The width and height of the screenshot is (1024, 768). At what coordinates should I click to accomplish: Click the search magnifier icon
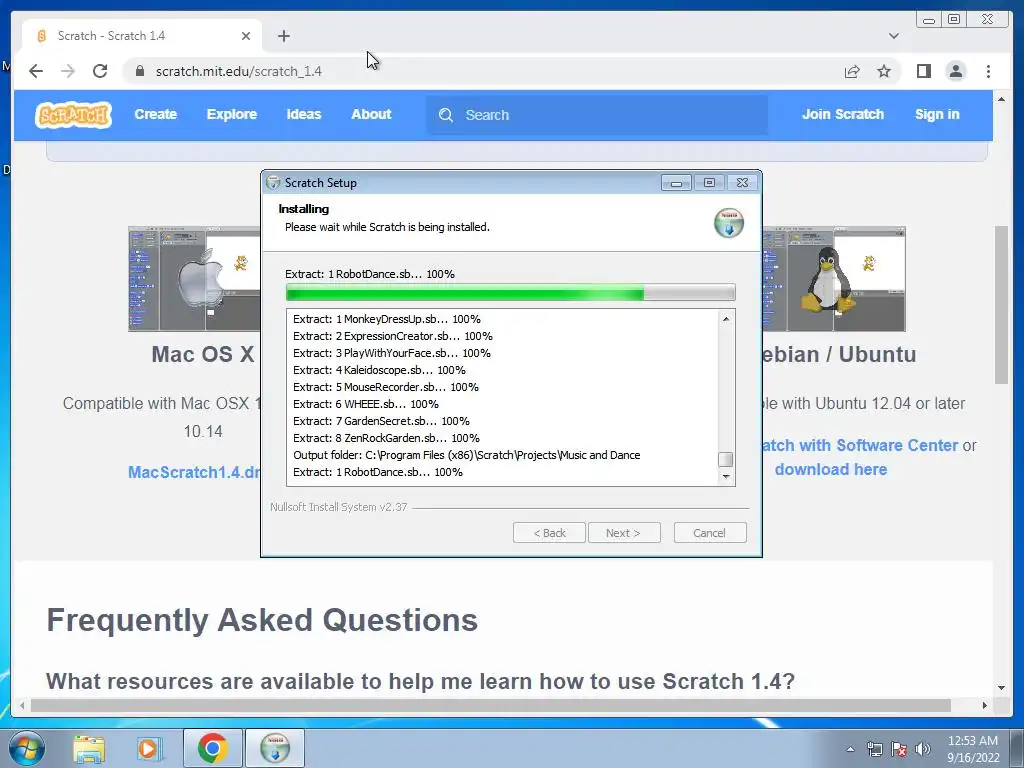(x=445, y=115)
